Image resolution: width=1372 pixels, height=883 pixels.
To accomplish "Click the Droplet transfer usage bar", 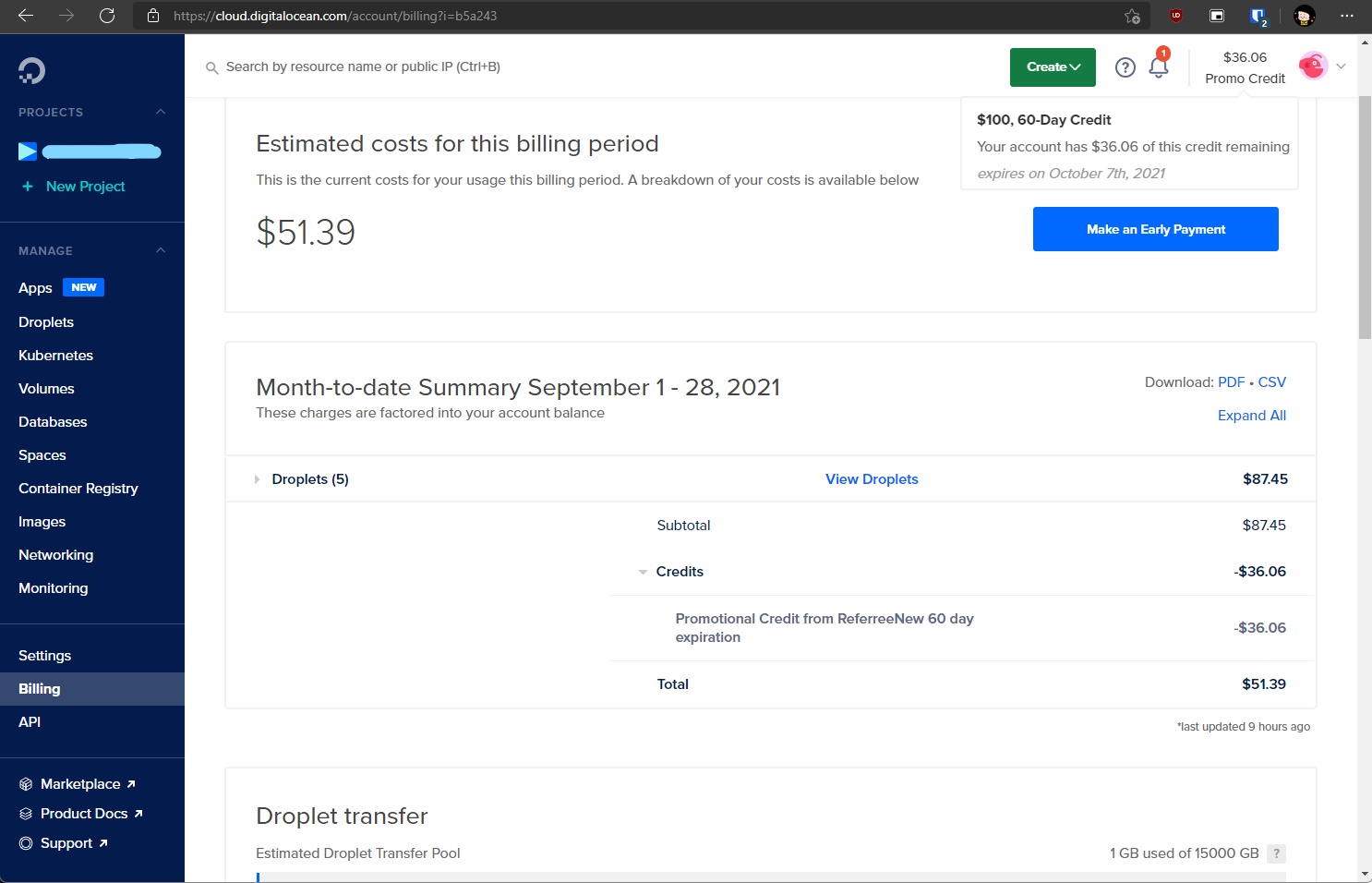I will point(771,877).
